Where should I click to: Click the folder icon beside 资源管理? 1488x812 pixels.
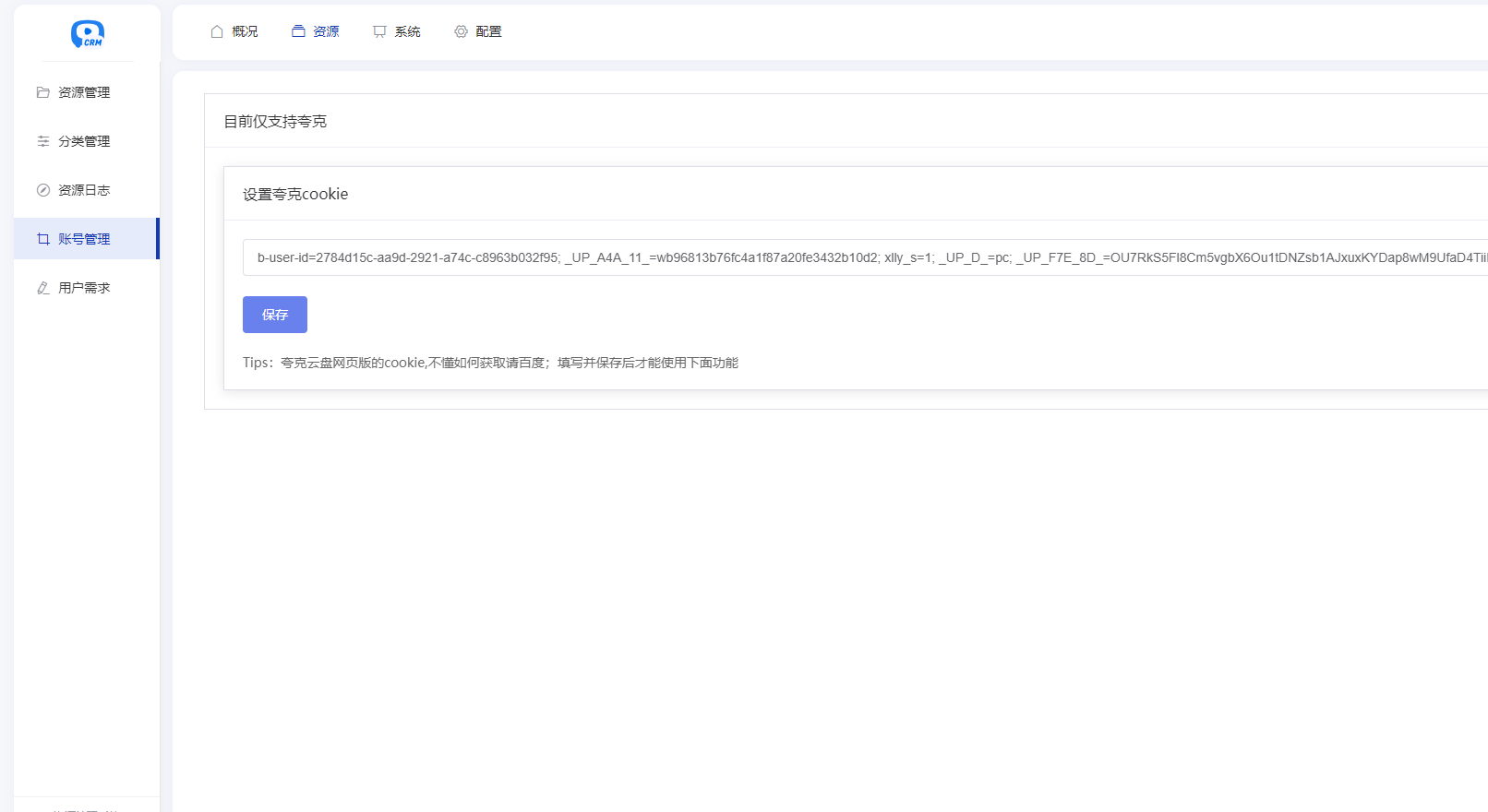[43, 92]
